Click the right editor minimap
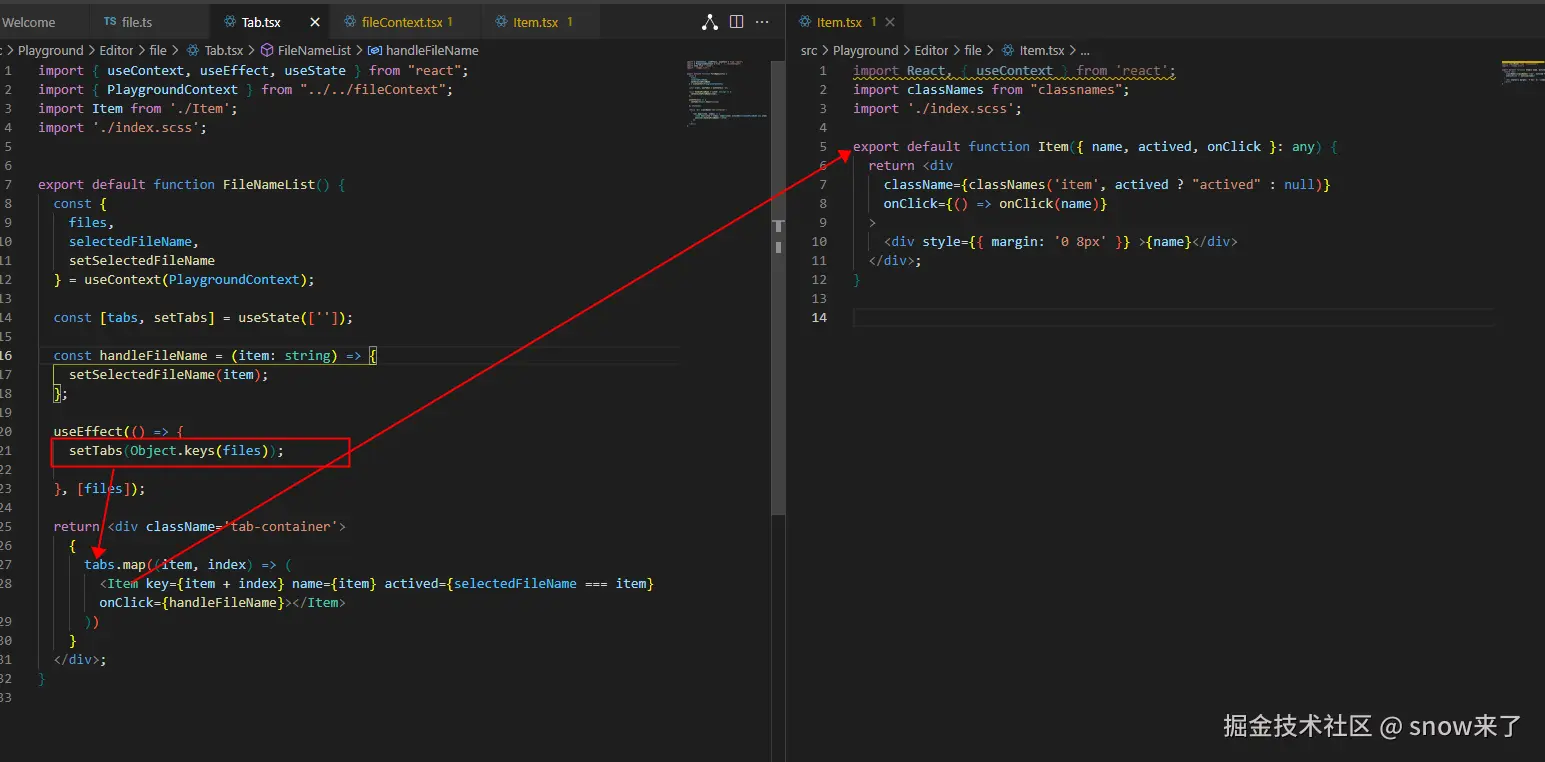This screenshot has width=1545, height=762. (x=1521, y=72)
